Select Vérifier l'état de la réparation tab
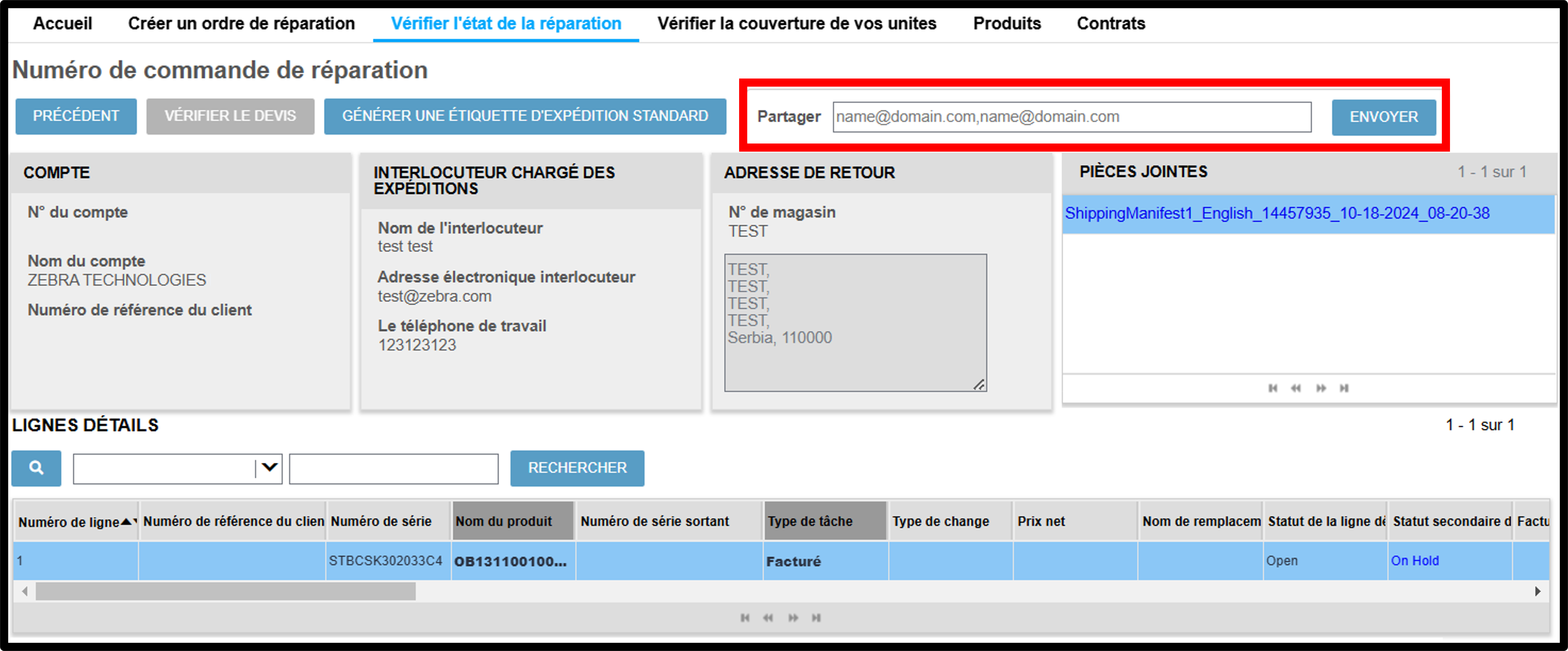Viewport: 1568px width, 651px height. tap(506, 23)
